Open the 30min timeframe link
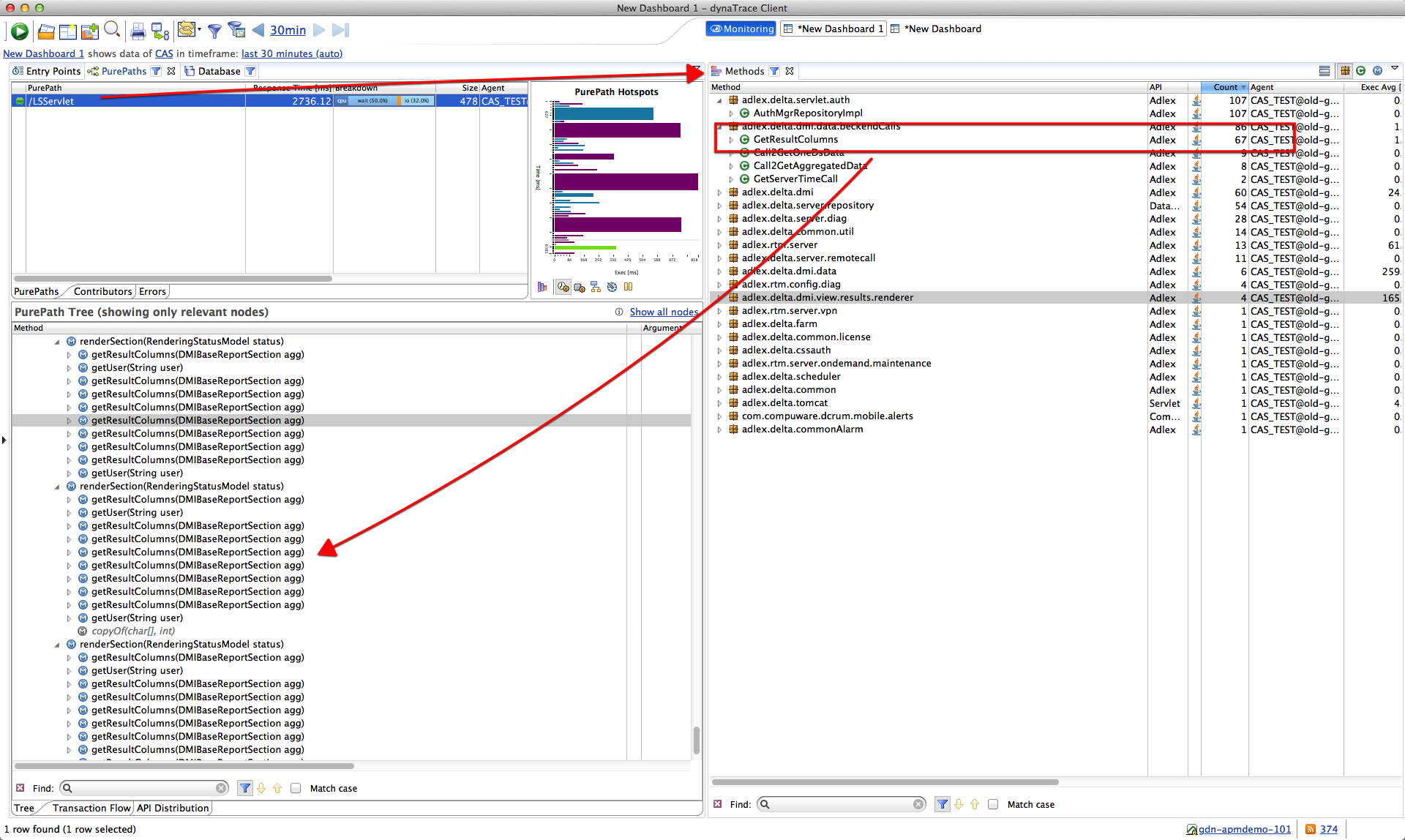 [x=288, y=30]
